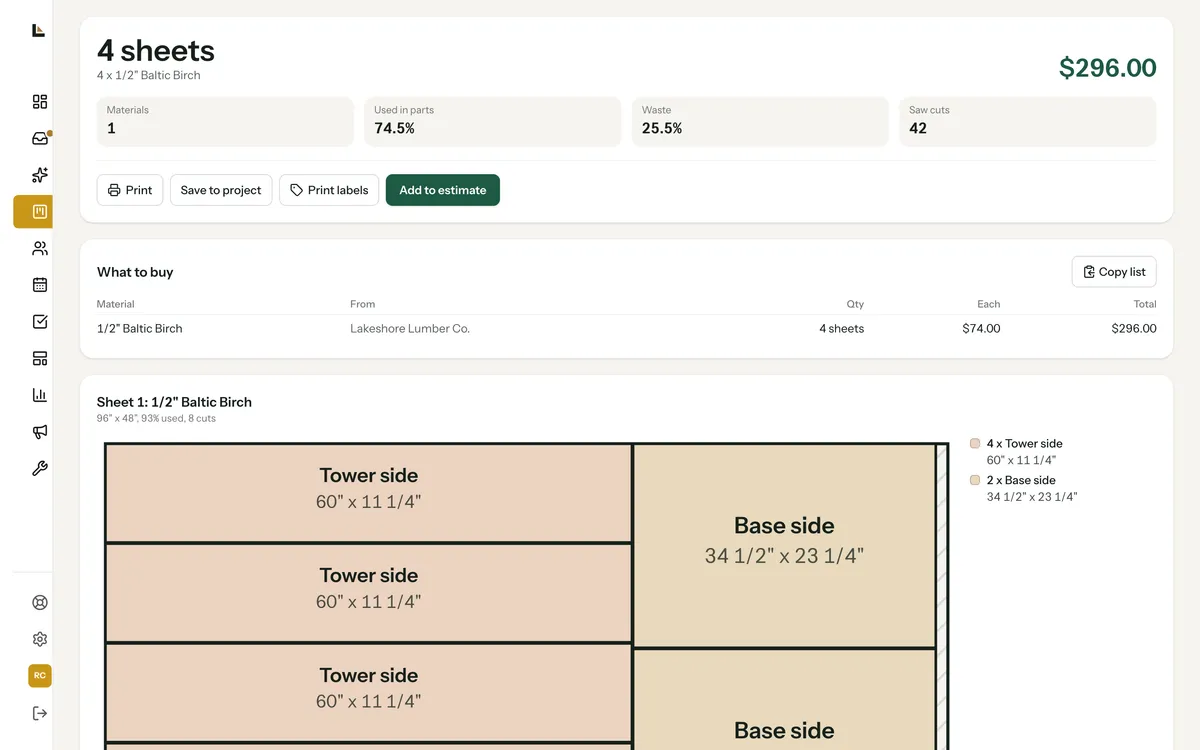This screenshot has height=750, width=1200.
Task: Click the $74.00 each price cell
Action: (x=981, y=328)
